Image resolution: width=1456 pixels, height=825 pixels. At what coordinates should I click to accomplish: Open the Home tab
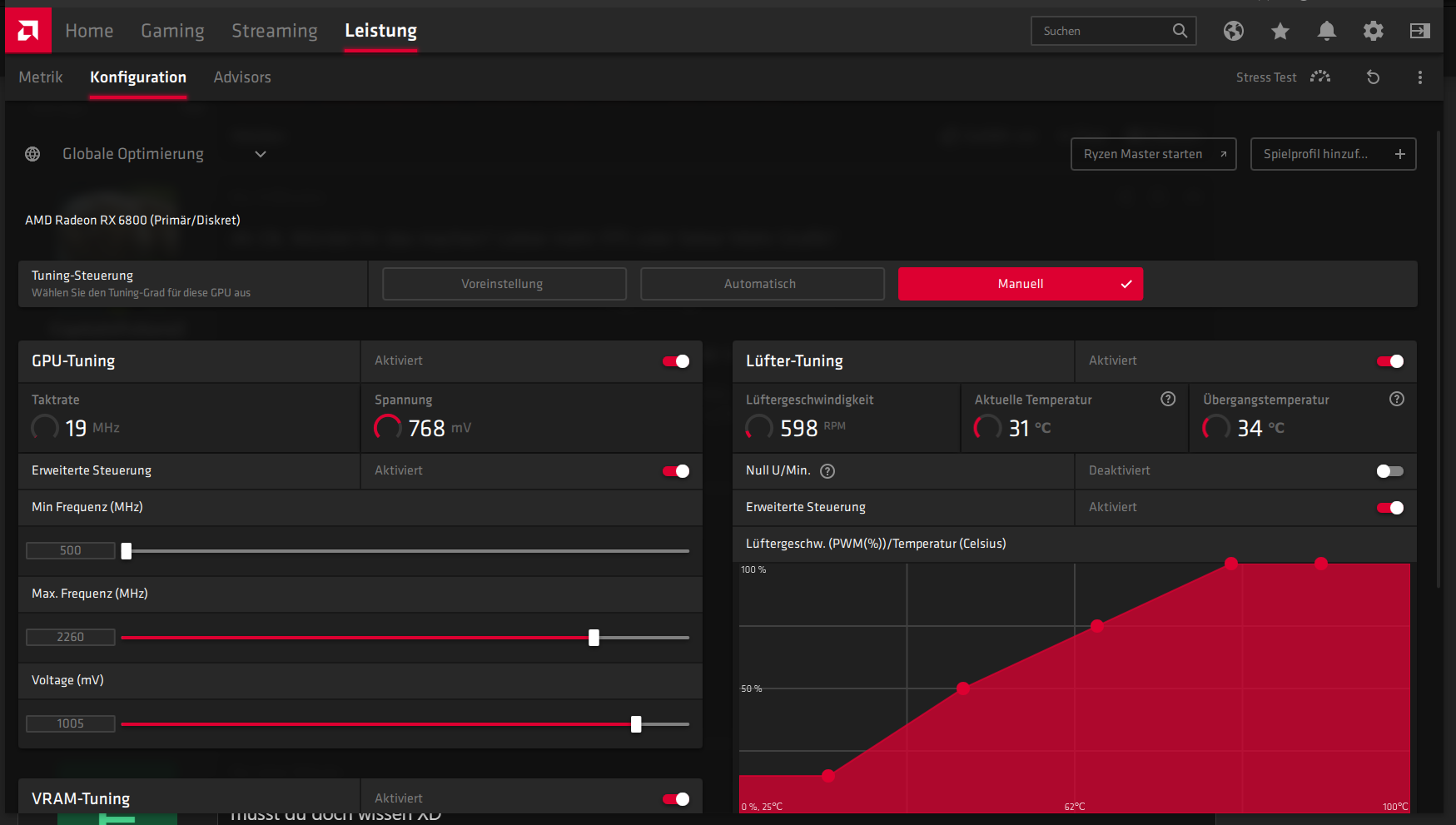click(x=89, y=31)
